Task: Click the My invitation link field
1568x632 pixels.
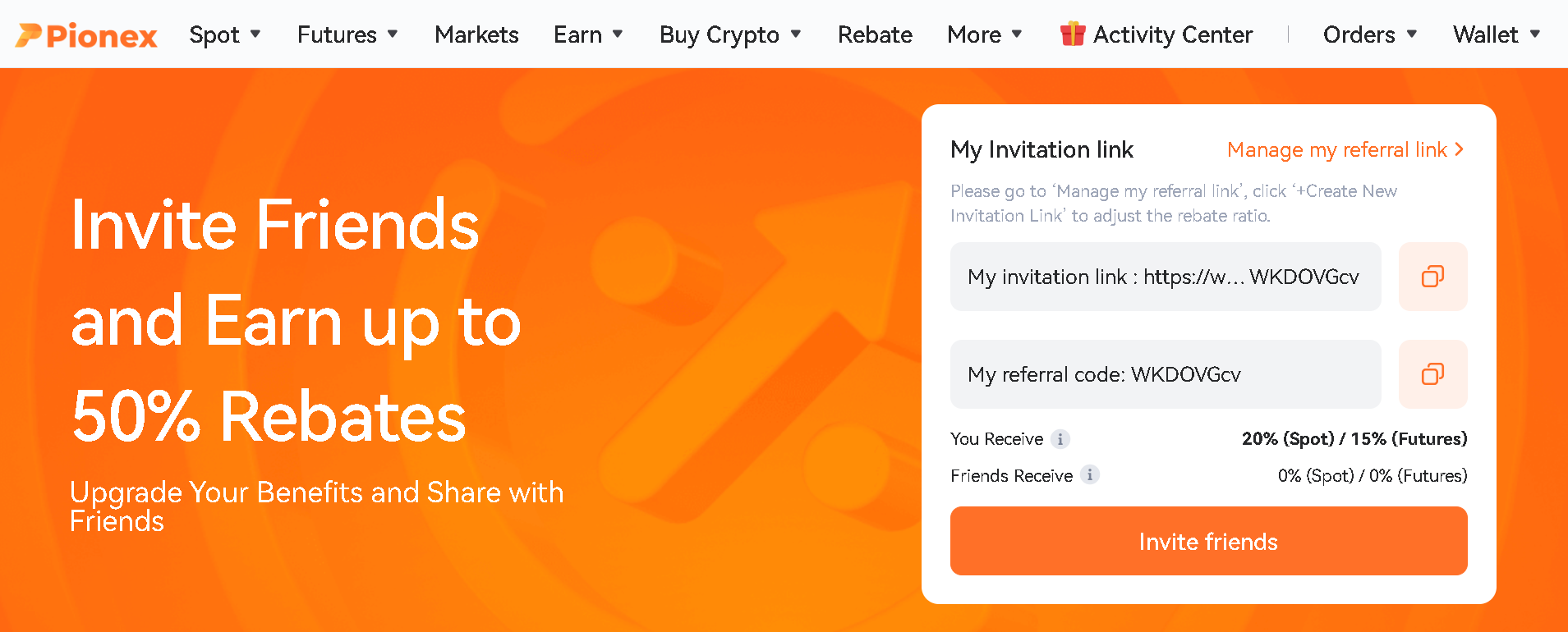Action: [x=1165, y=277]
